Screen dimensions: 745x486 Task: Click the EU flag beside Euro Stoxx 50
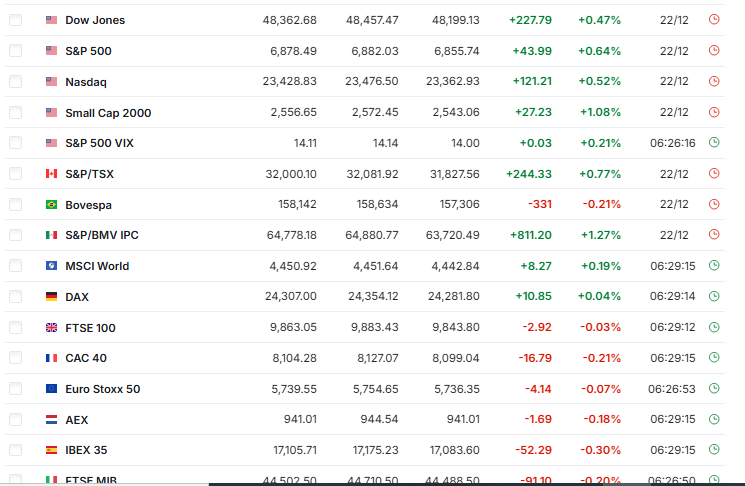pyautogui.click(x=51, y=389)
